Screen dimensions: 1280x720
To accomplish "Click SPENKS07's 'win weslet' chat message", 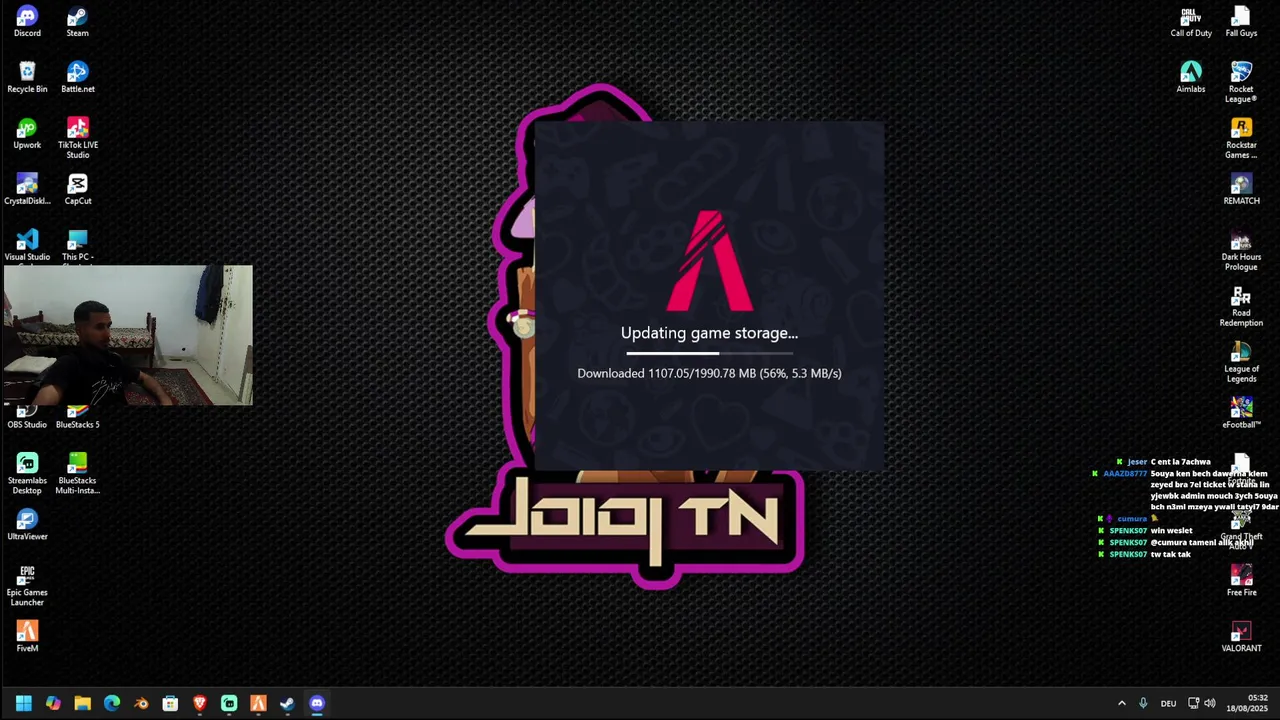I will point(1171,531).
